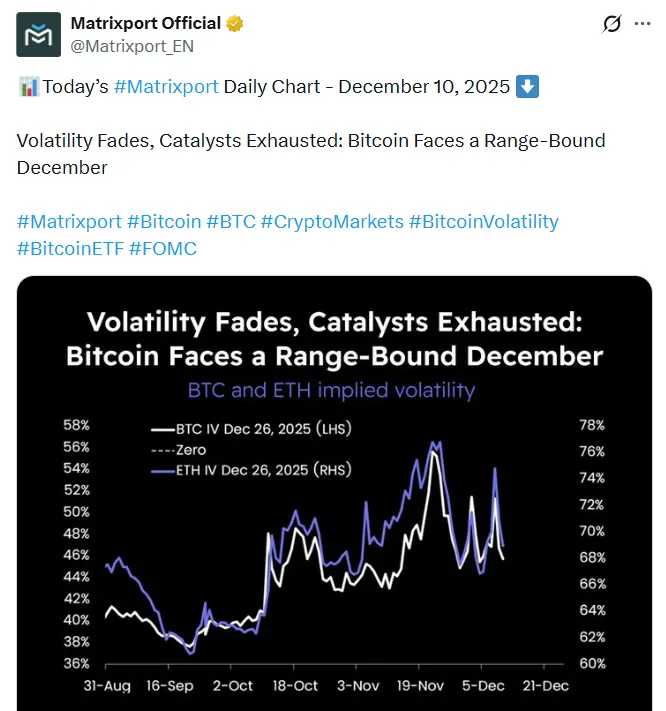Screen dimensions: 666x711
Task: Click the chart title heading text
Action: (334, 339)
